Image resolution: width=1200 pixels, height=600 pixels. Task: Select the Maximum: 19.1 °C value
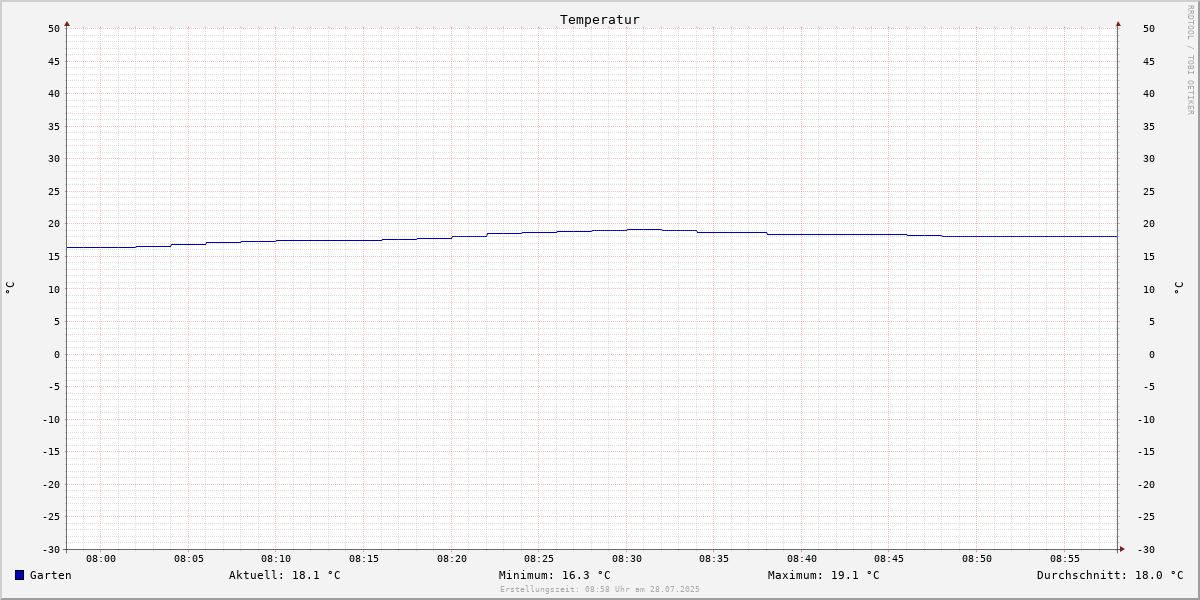point(824,575)
